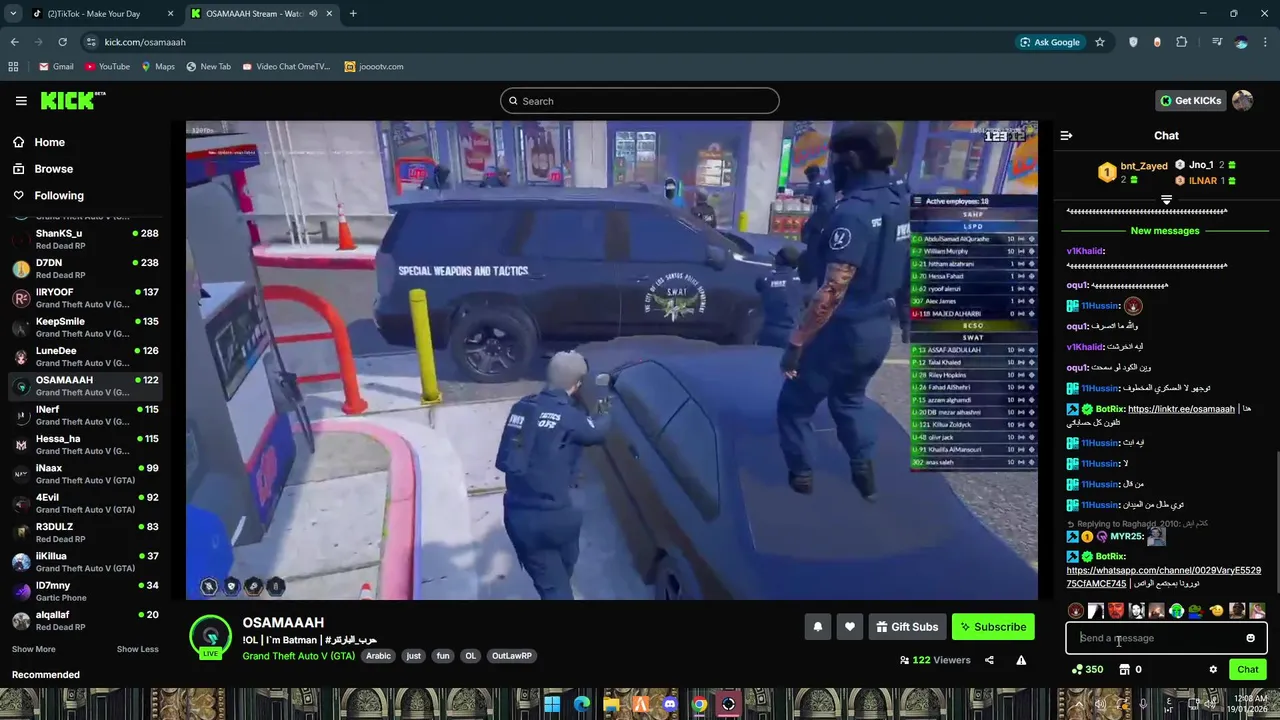Click the Get KICKs button
Image resolution: width=1280 pixels, height=720 pixels.
(1190, 100)
